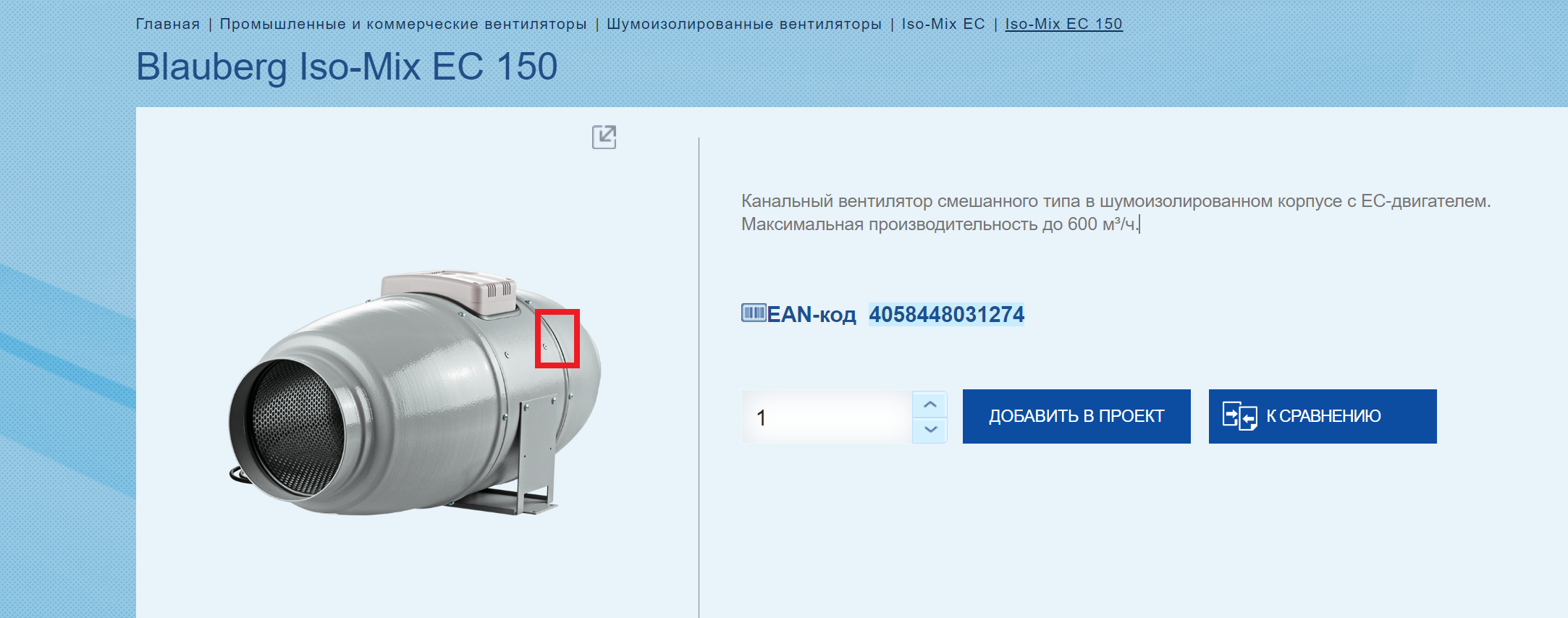Click the red square marker on the fan
Viewport: 1568px width, 618px height.
557,339
